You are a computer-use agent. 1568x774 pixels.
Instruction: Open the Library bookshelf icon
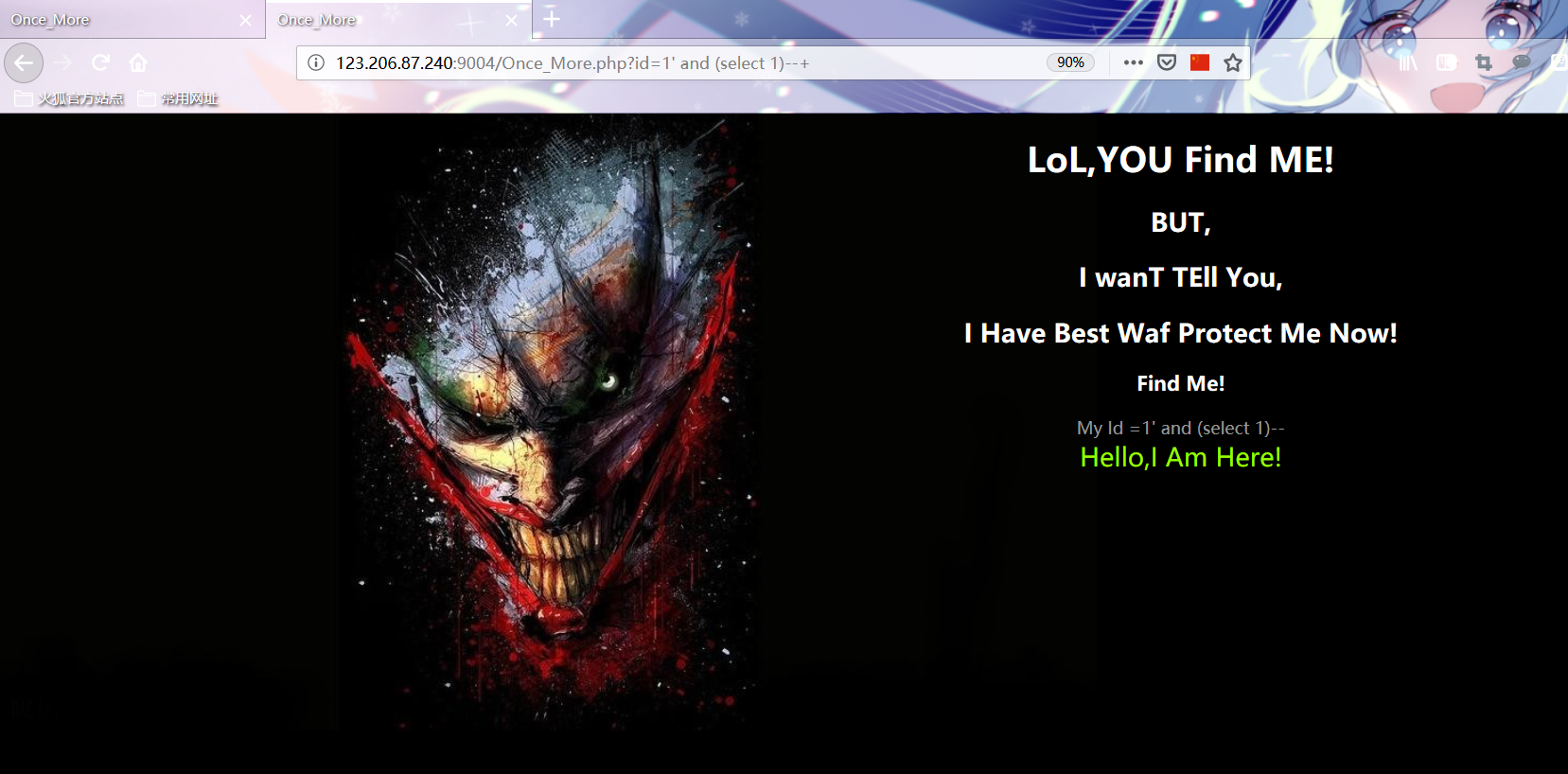coord(1408,62)
